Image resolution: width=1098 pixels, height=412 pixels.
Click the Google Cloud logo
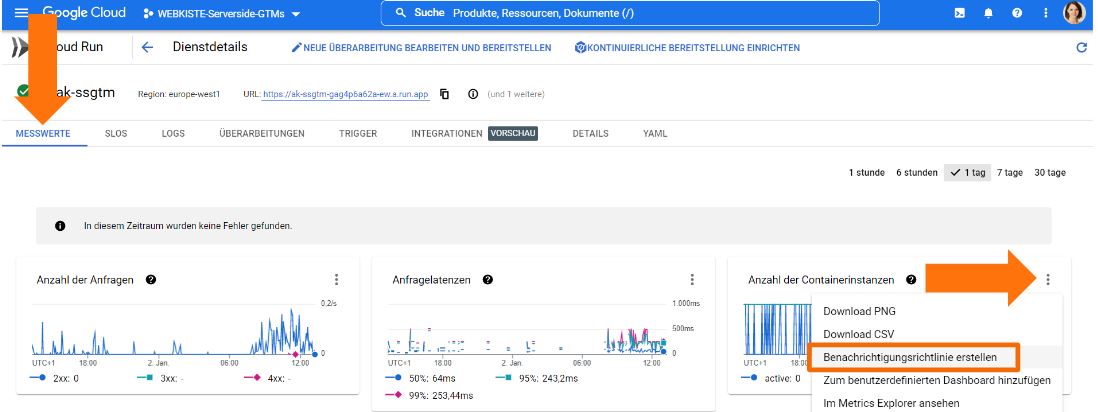[84, 13]
